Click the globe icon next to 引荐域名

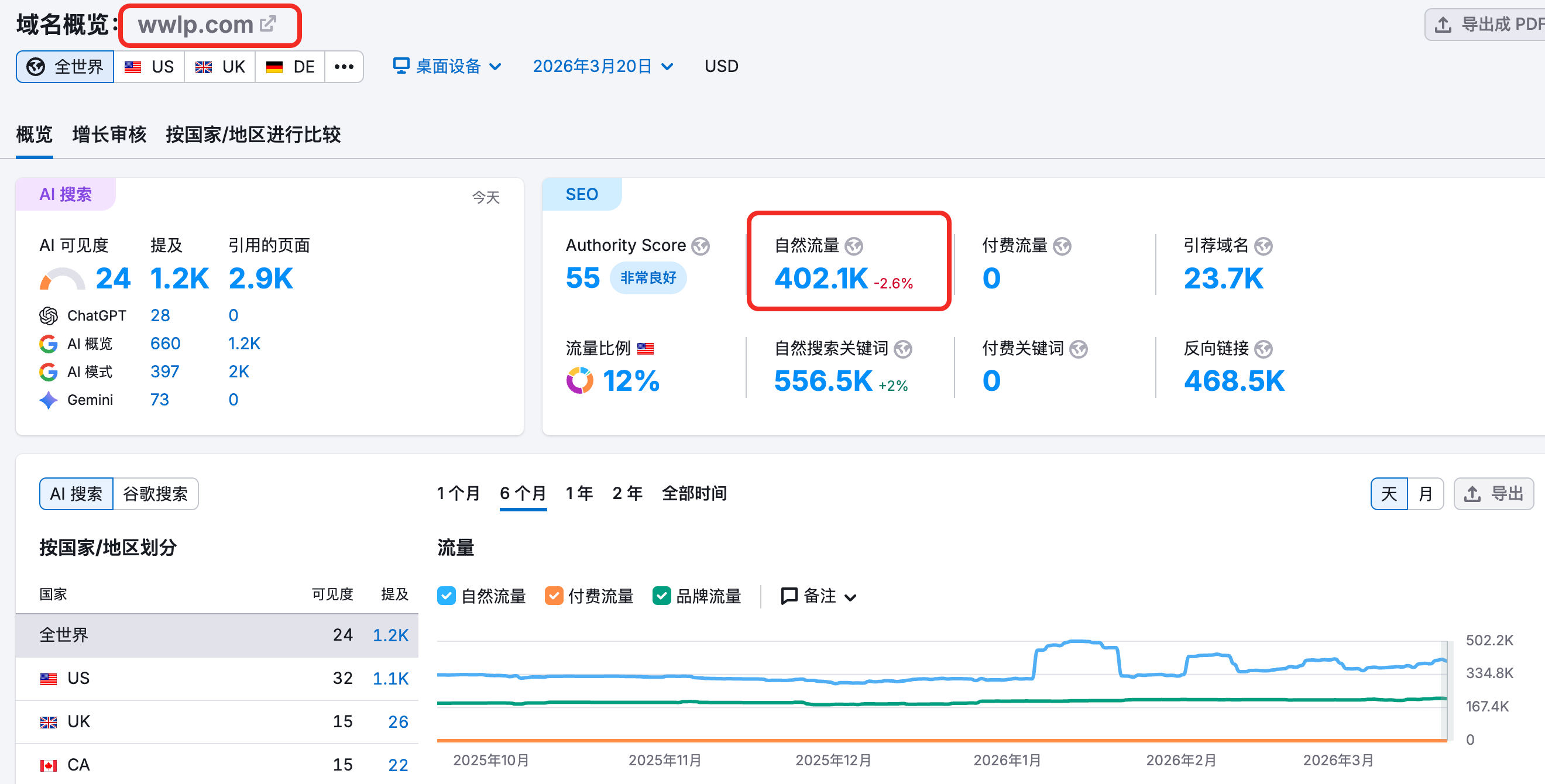pyautogui.click(x=1263, y=246)
